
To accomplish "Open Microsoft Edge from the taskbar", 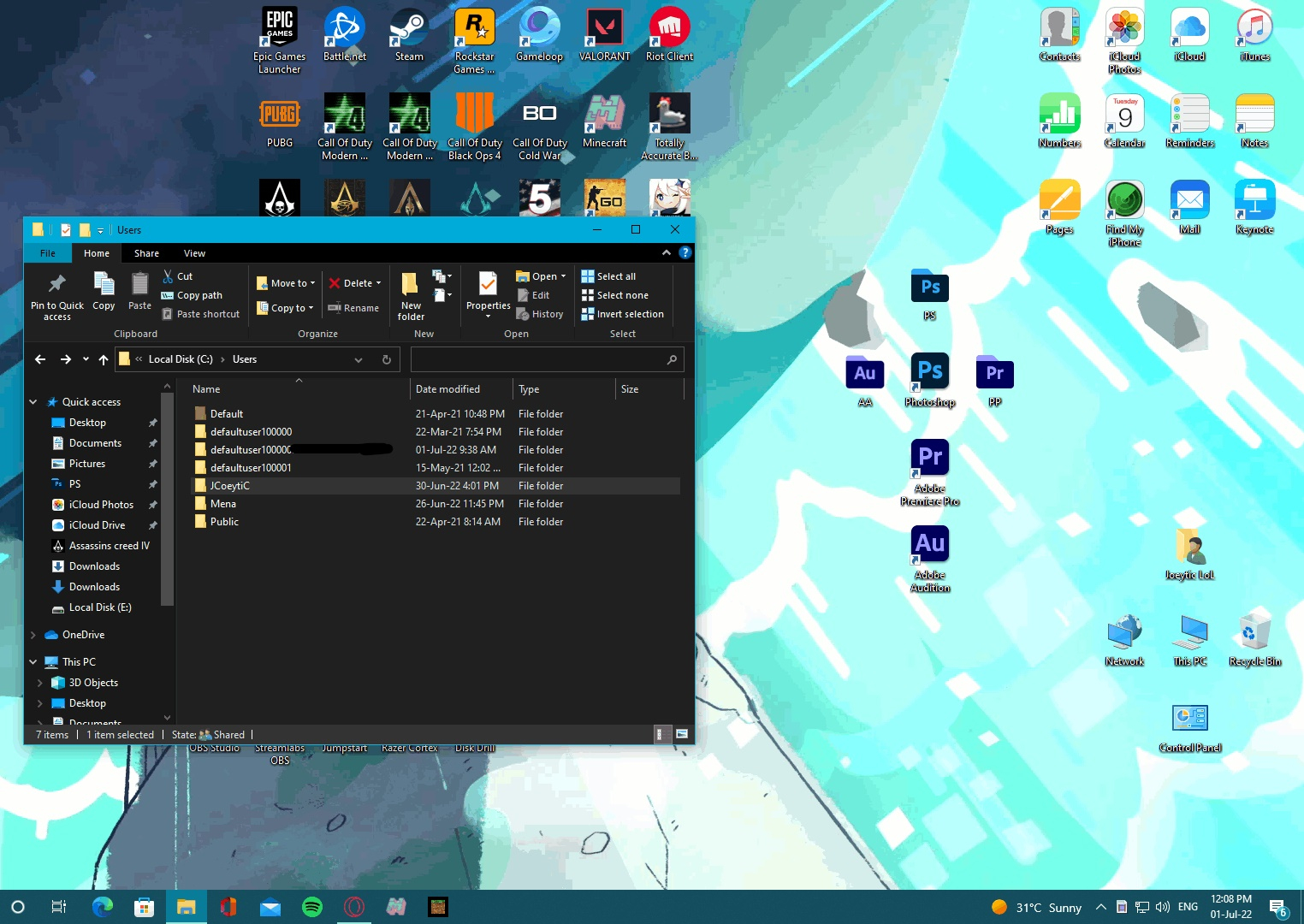I will point(103,907).
